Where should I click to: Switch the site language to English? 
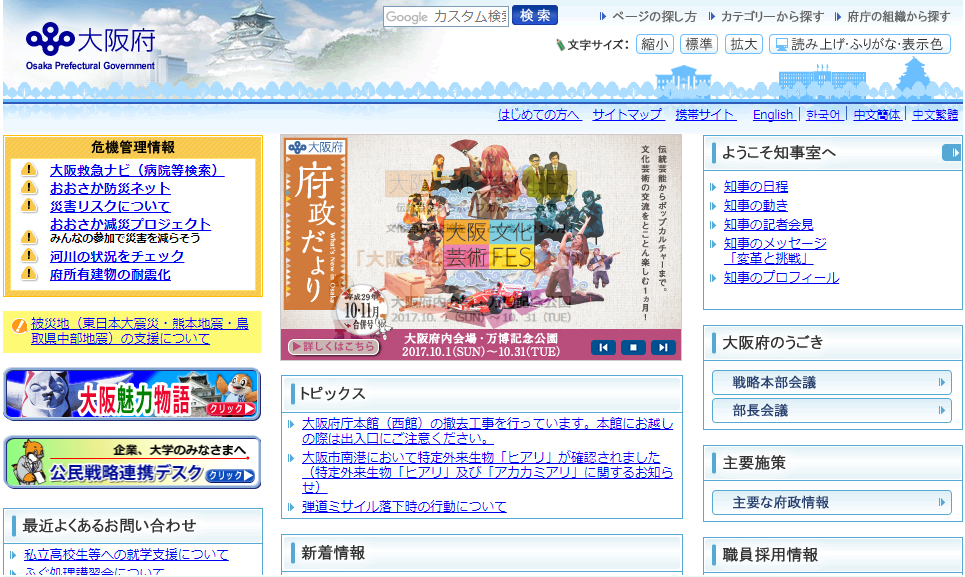tap(773, 114)
